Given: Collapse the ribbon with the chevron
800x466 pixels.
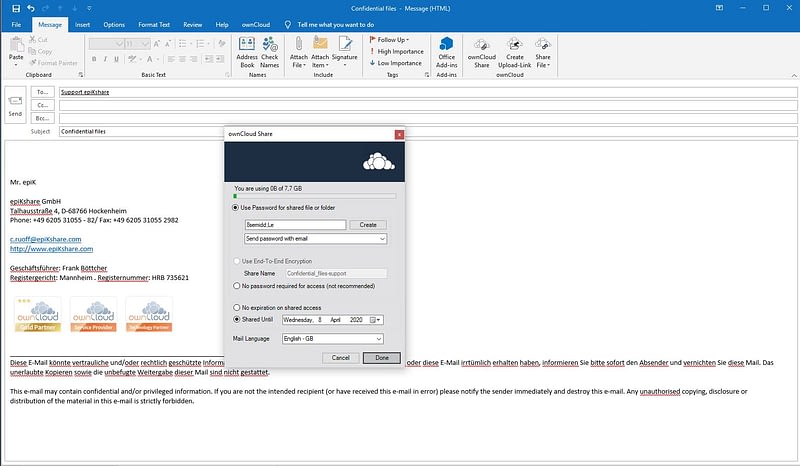Looking at the screenshot, I should (794, 76).
